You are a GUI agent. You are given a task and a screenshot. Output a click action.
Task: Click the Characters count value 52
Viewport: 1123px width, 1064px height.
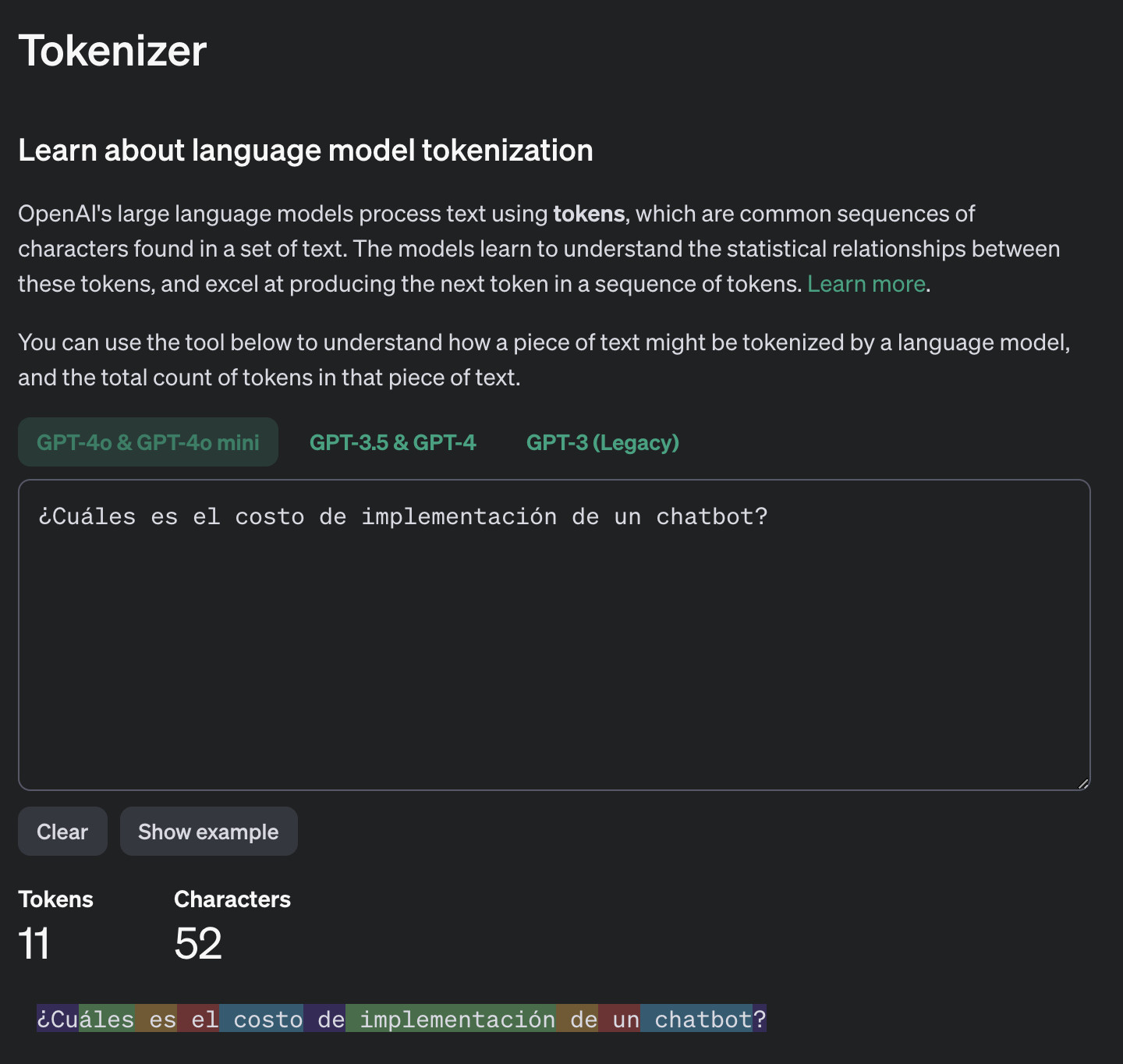pos(198,944)
